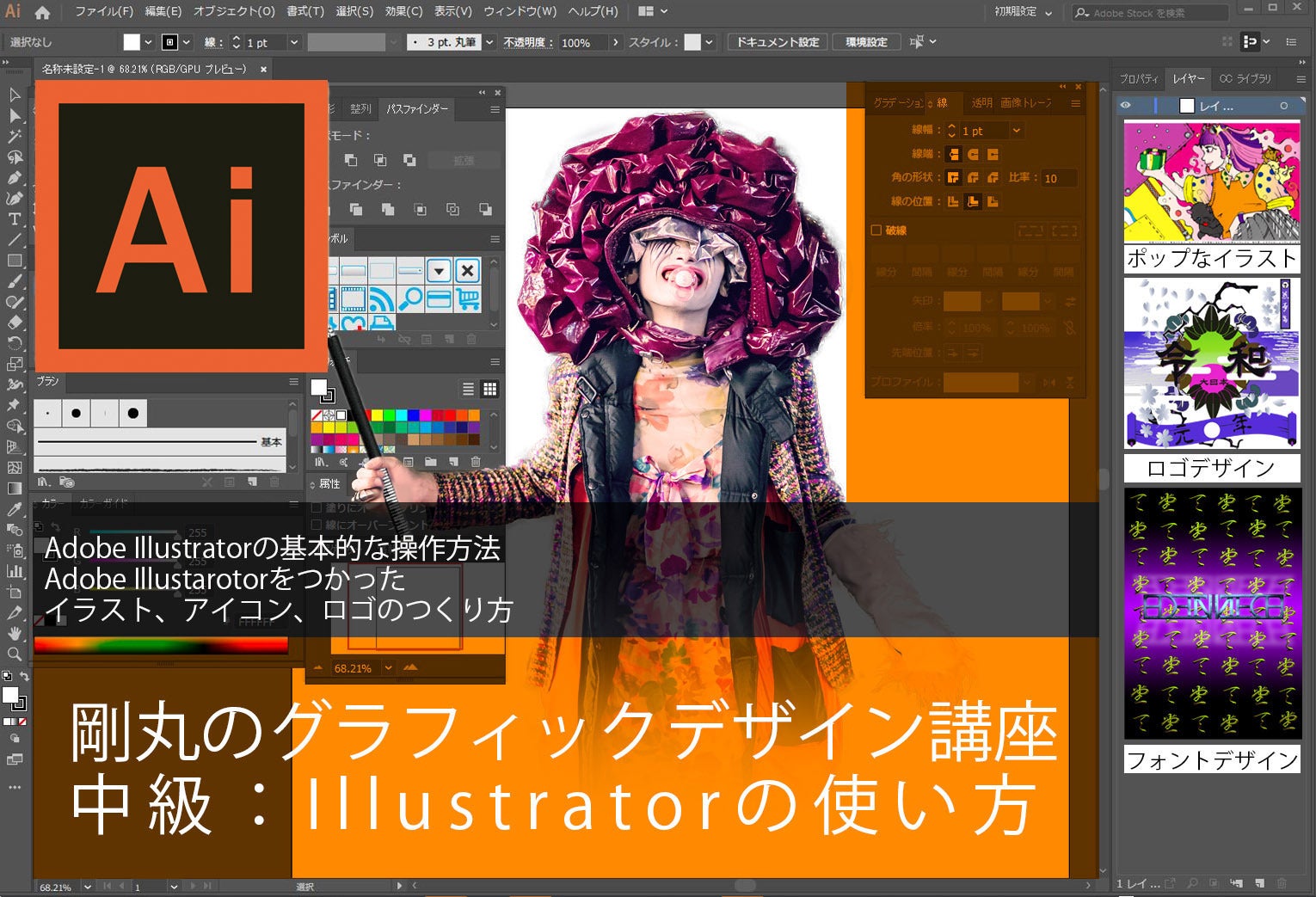Select the Zoom tool

click(15, 654)
